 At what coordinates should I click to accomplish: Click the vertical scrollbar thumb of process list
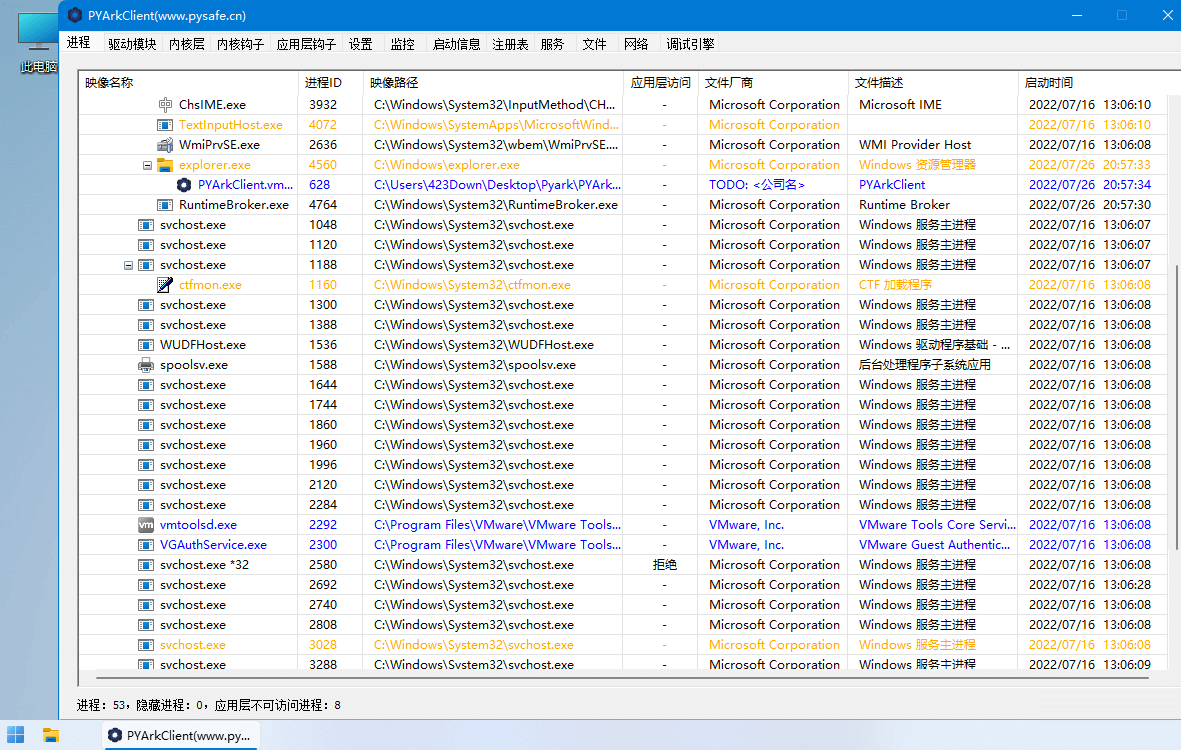(x=1176, y=407)
